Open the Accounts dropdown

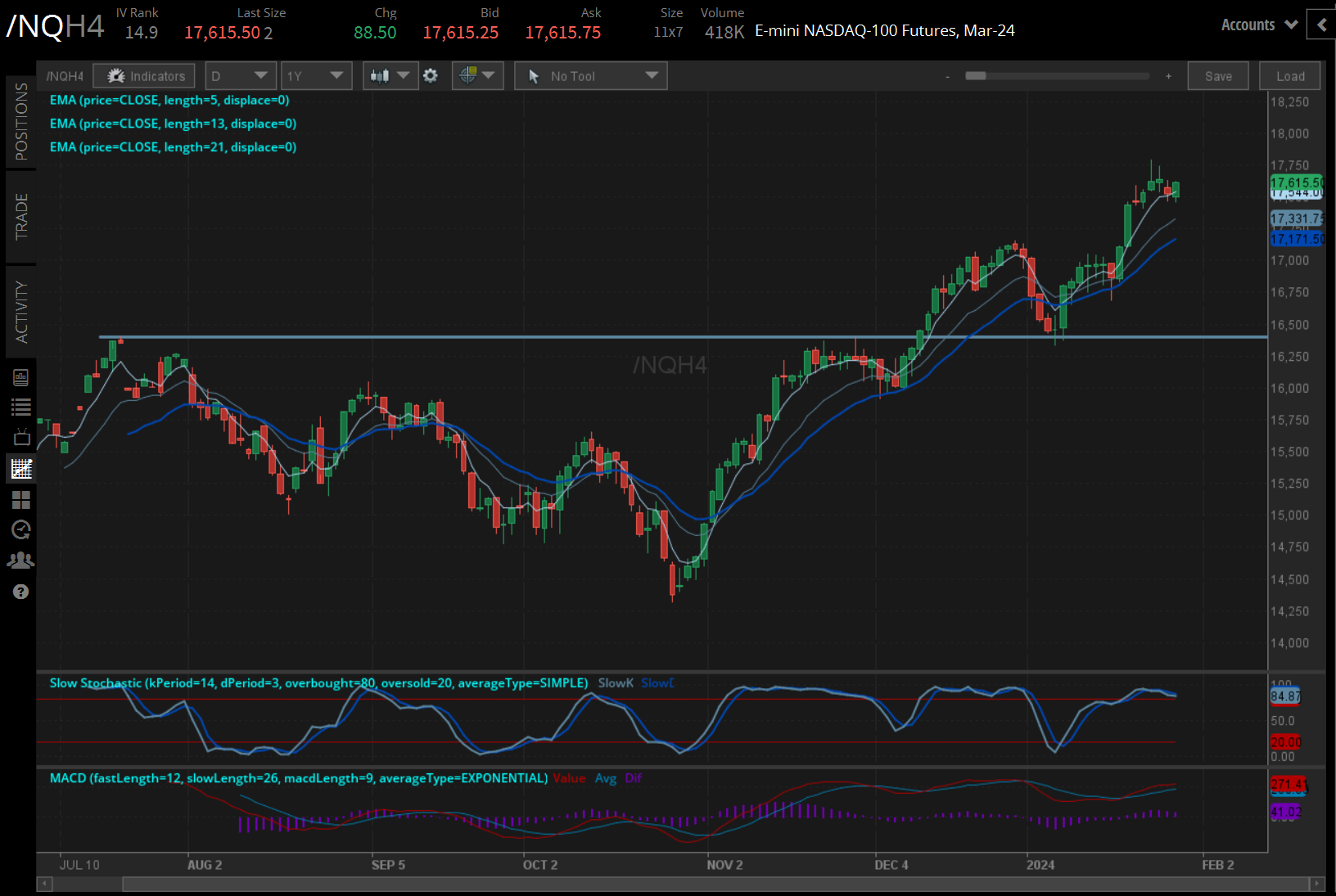(1258, 25)
